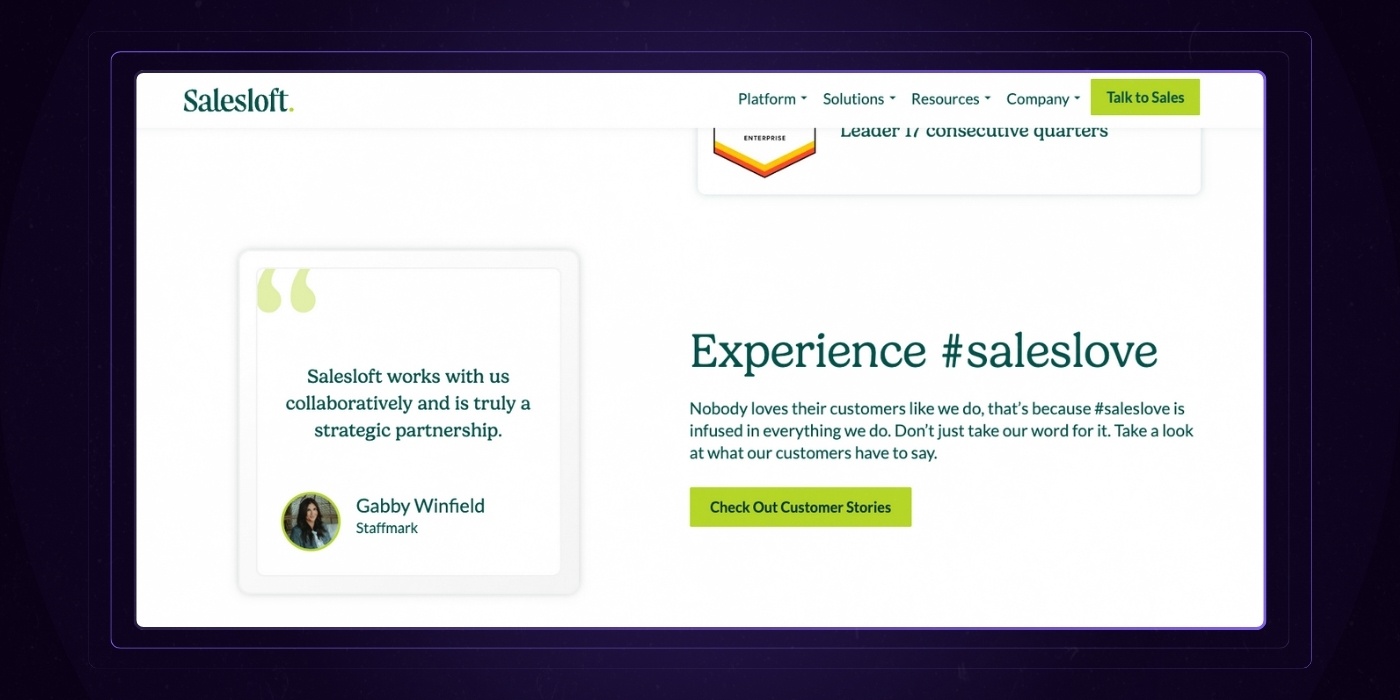
Task: Click Gabby Winfield's profile photo
Action: 311,521
